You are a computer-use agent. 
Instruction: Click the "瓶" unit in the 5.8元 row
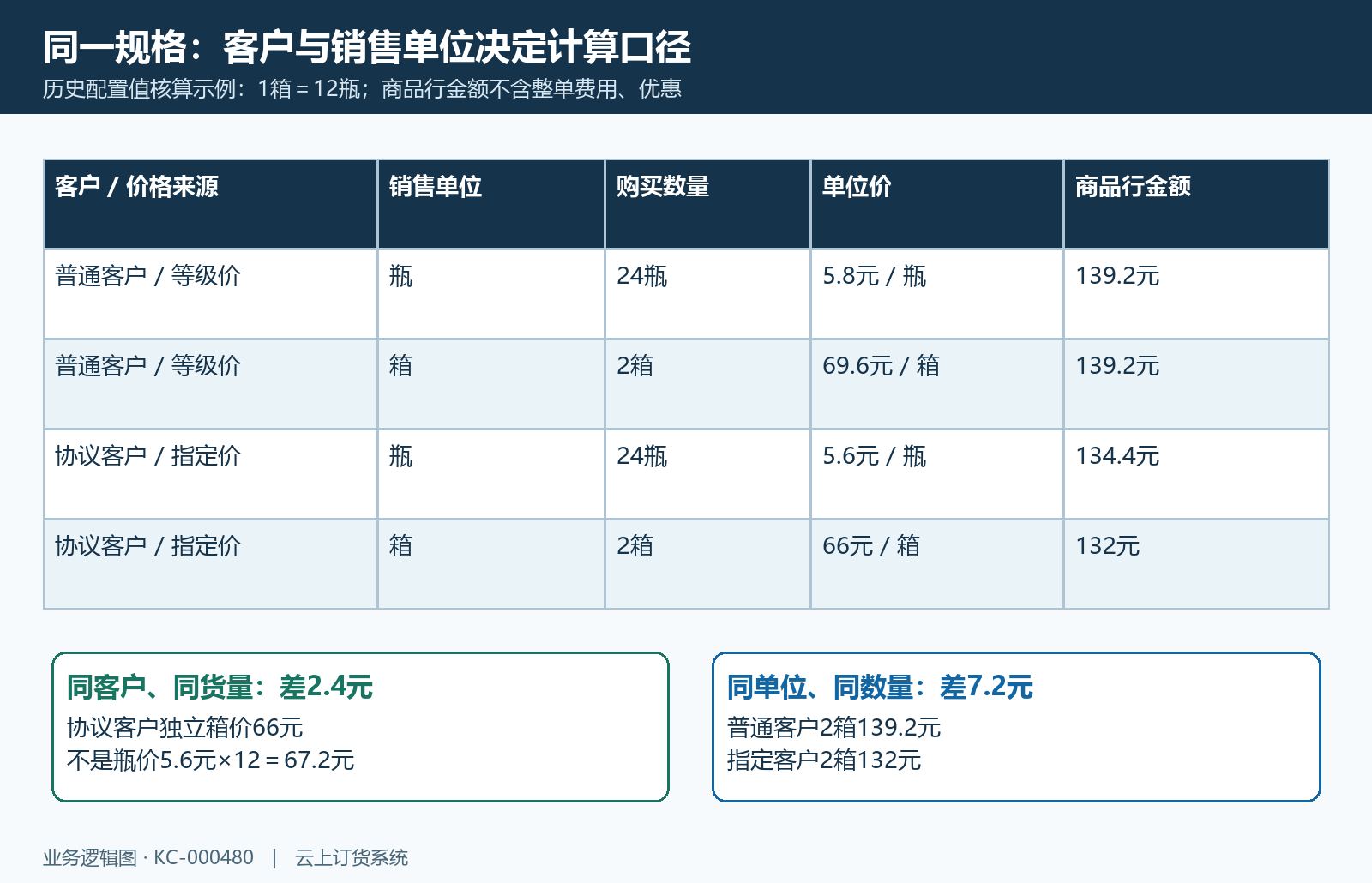(400, 276)
